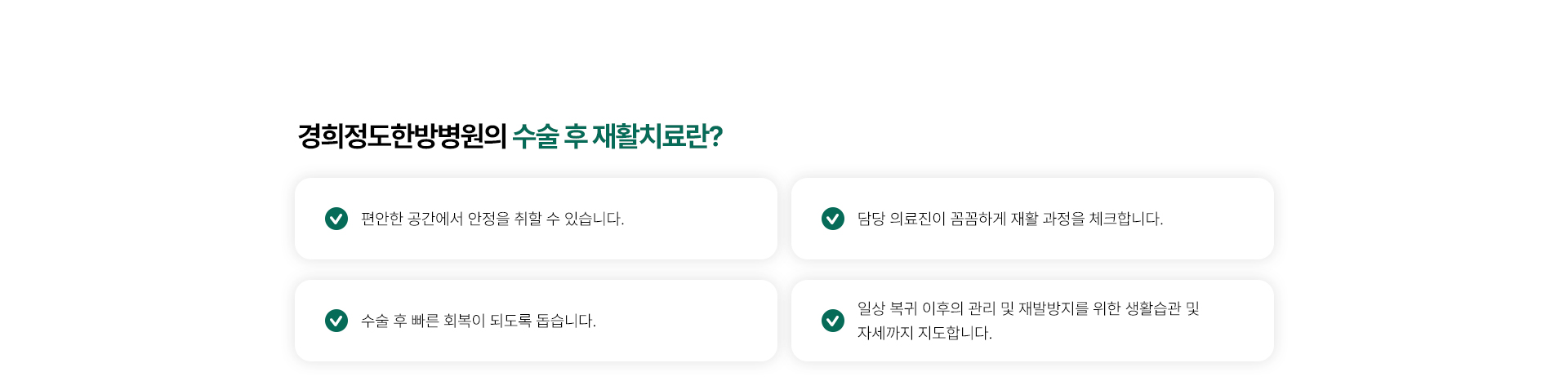Select the phrase "되도록 돕습니다."
Viewport: 1568px width, 381px height.
(x=543, y=321)
